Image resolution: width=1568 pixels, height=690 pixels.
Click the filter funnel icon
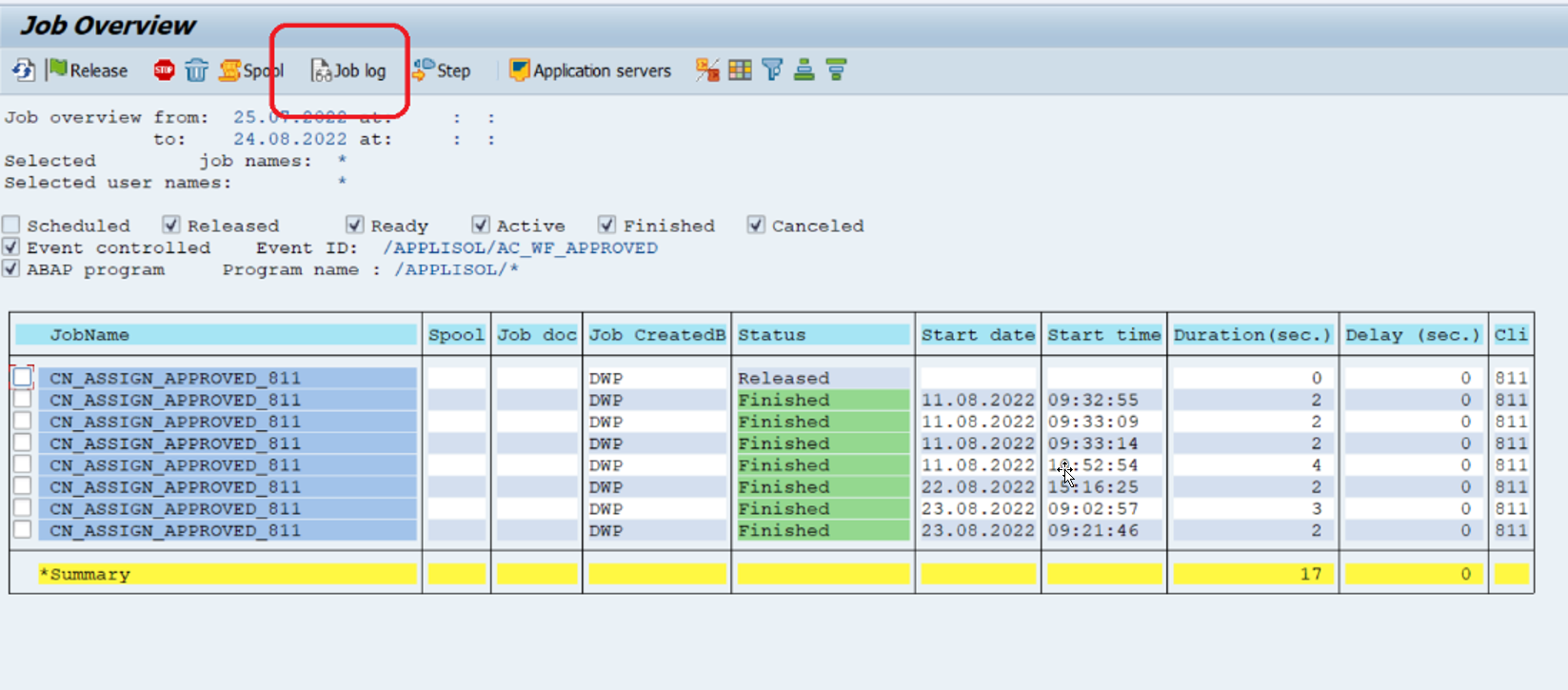772,69
